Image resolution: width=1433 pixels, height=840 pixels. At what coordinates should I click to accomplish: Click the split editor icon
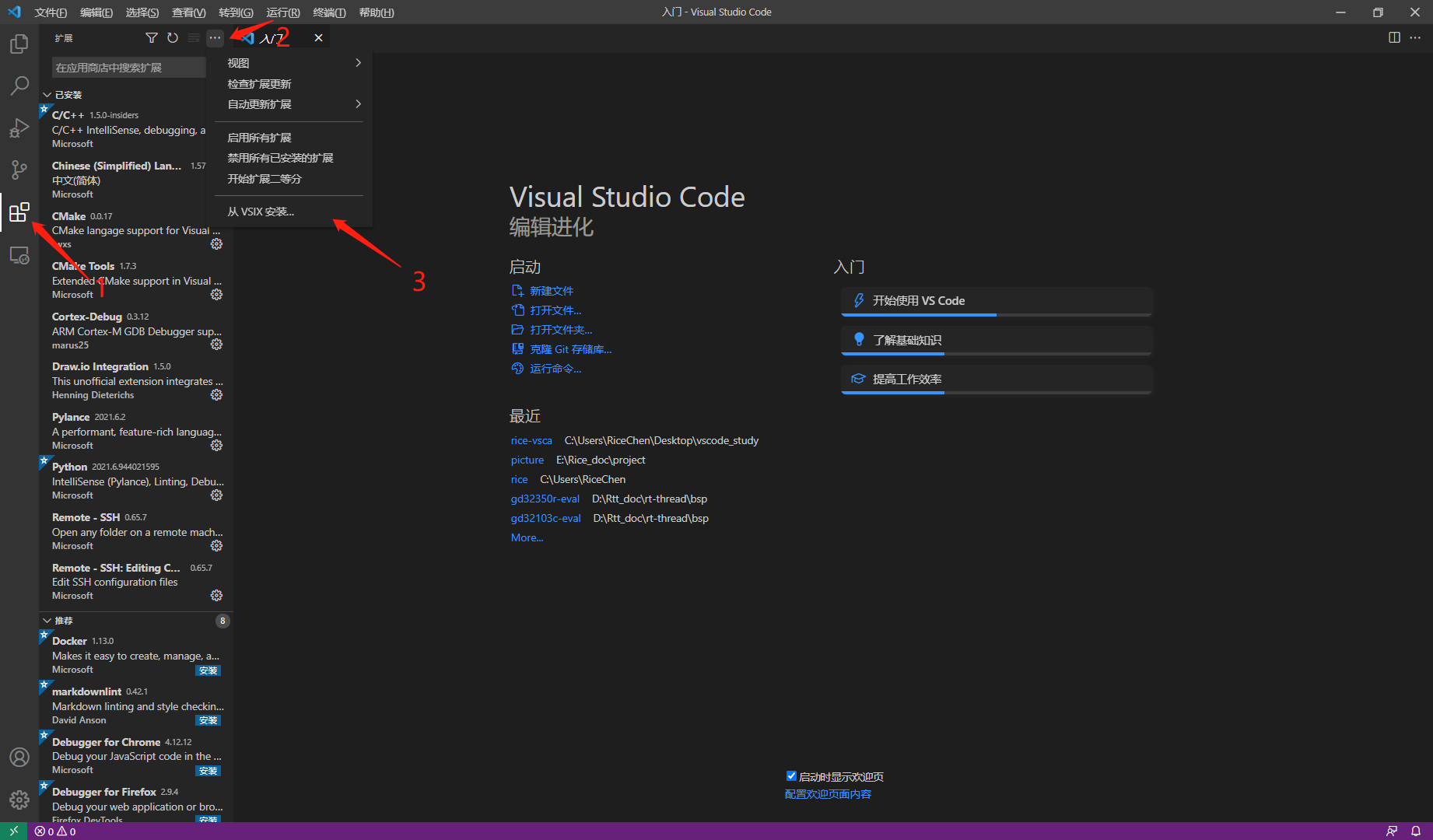click(x=1394, y=38)
